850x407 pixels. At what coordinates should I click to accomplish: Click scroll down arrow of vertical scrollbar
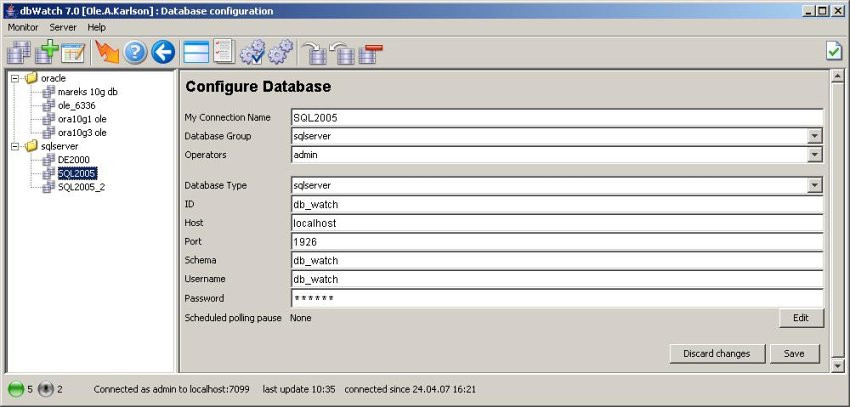pos(838,365)
